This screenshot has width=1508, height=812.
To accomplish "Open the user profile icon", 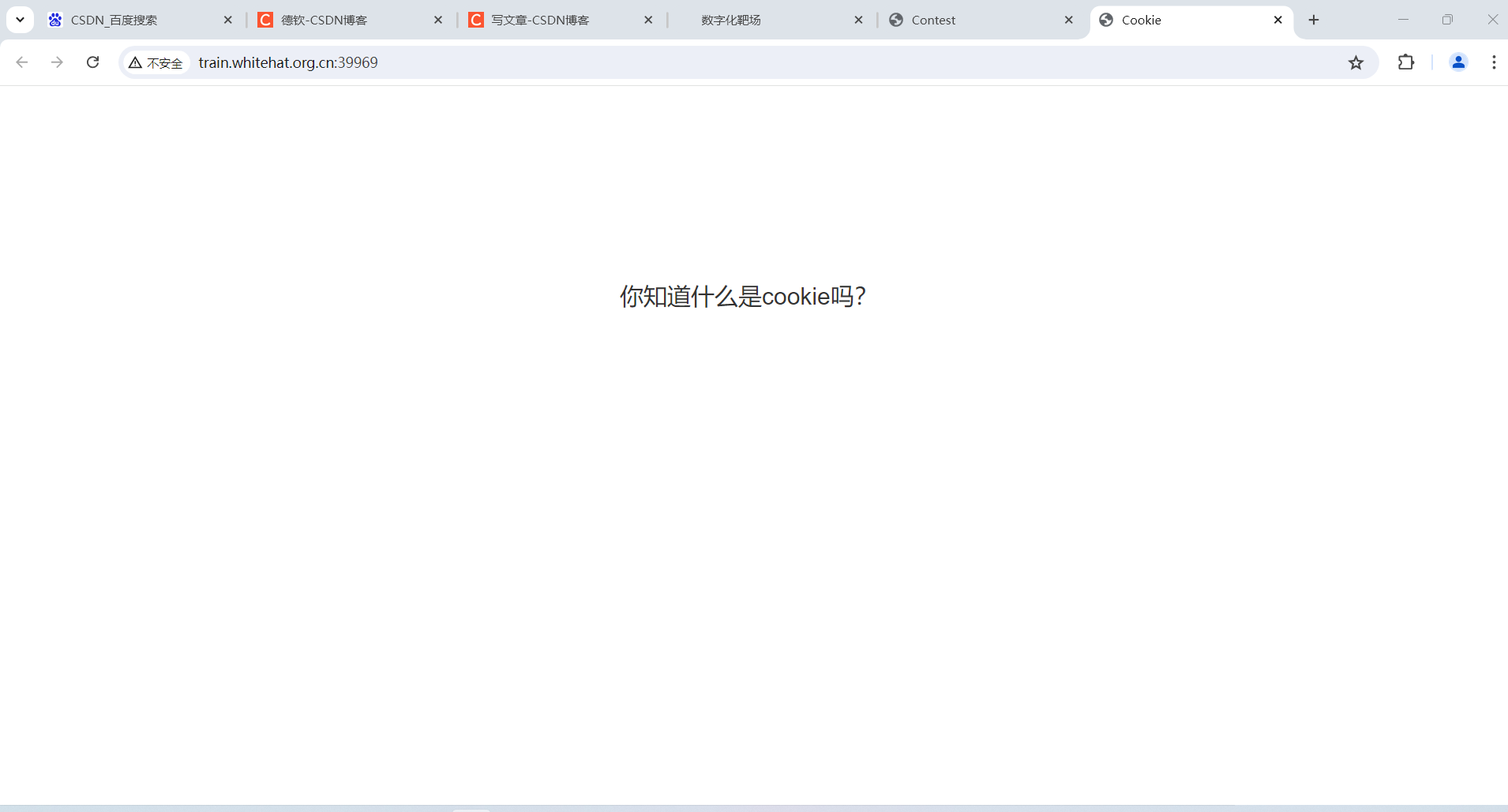I will [x=1458, y=62].
